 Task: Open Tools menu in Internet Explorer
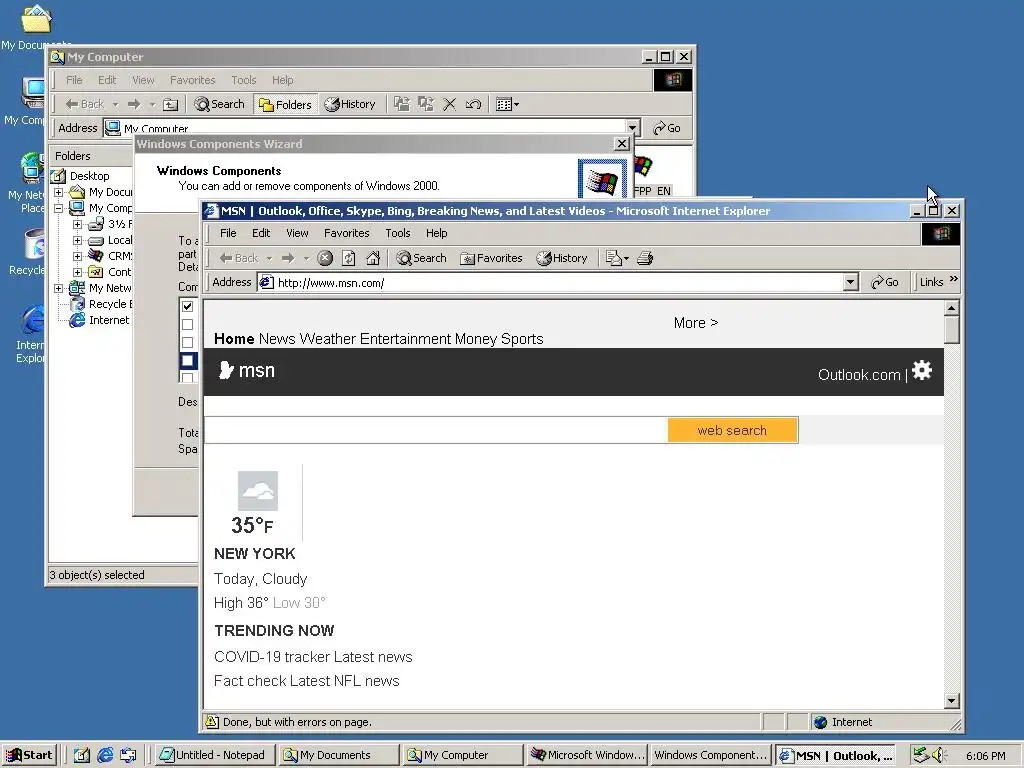tap(398, 233)
